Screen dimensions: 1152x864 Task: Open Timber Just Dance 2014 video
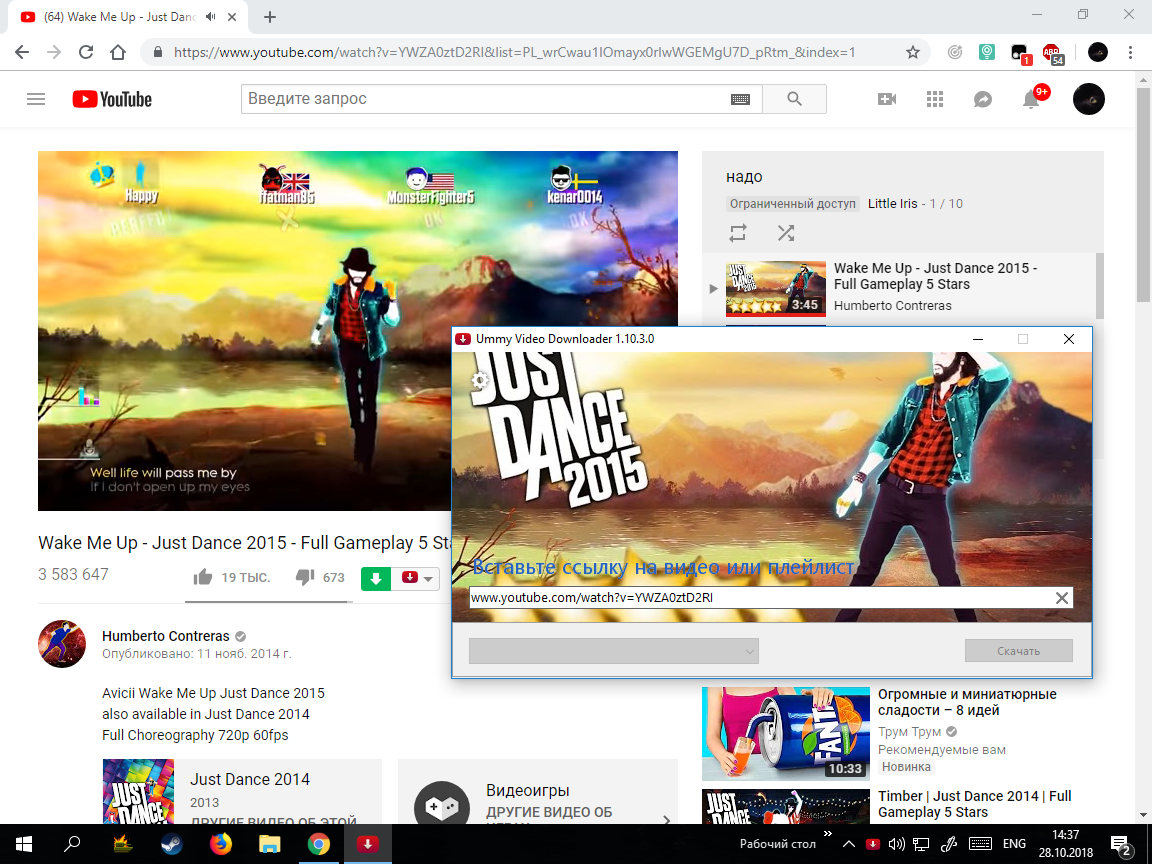click(x=974, y=804)
